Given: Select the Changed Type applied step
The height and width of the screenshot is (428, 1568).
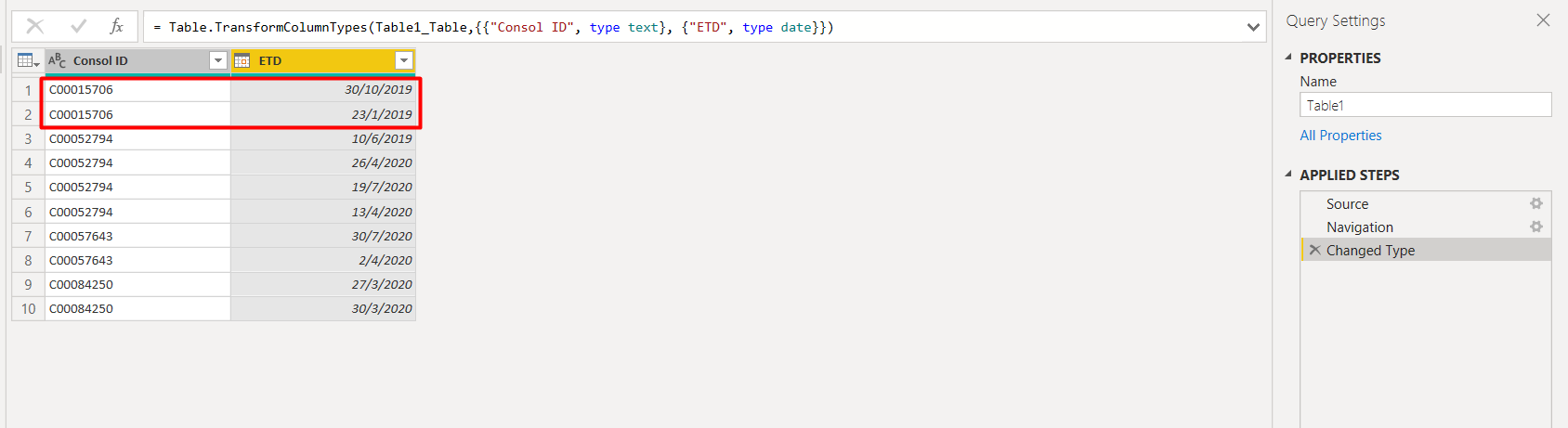Looking at the screenshot, I should pos(1426,250).
